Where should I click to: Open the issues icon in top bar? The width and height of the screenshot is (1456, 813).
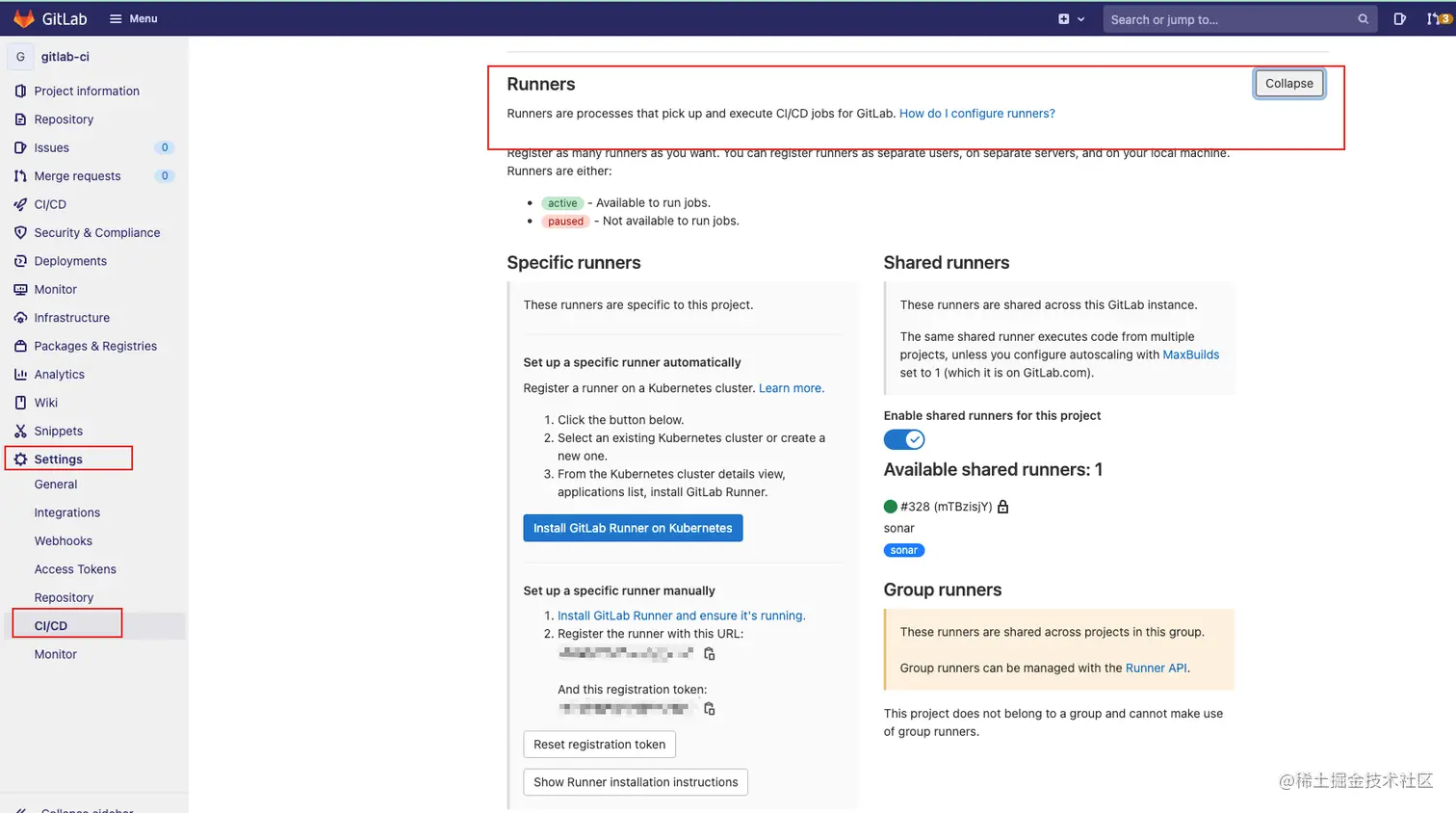point(1400,18)
